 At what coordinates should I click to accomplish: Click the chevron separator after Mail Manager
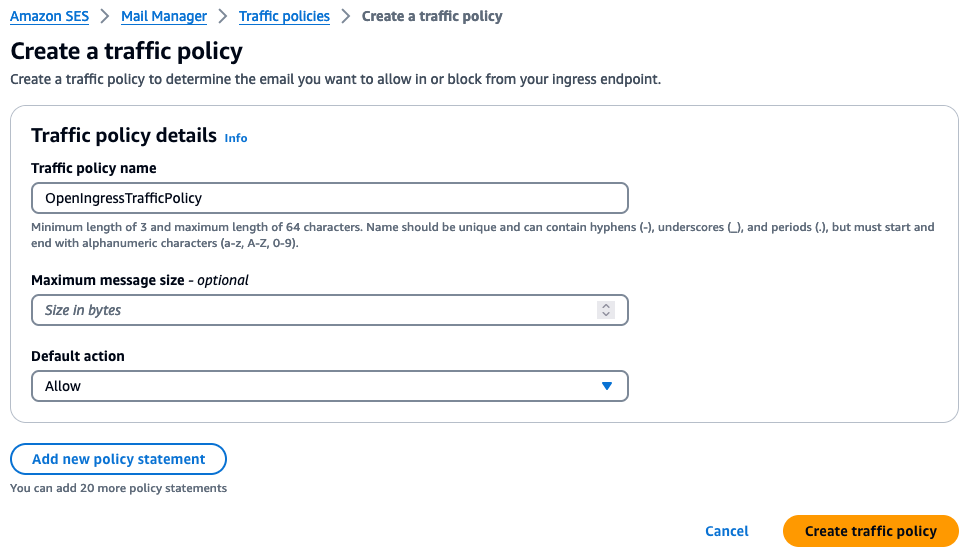(x=223, y=16)
